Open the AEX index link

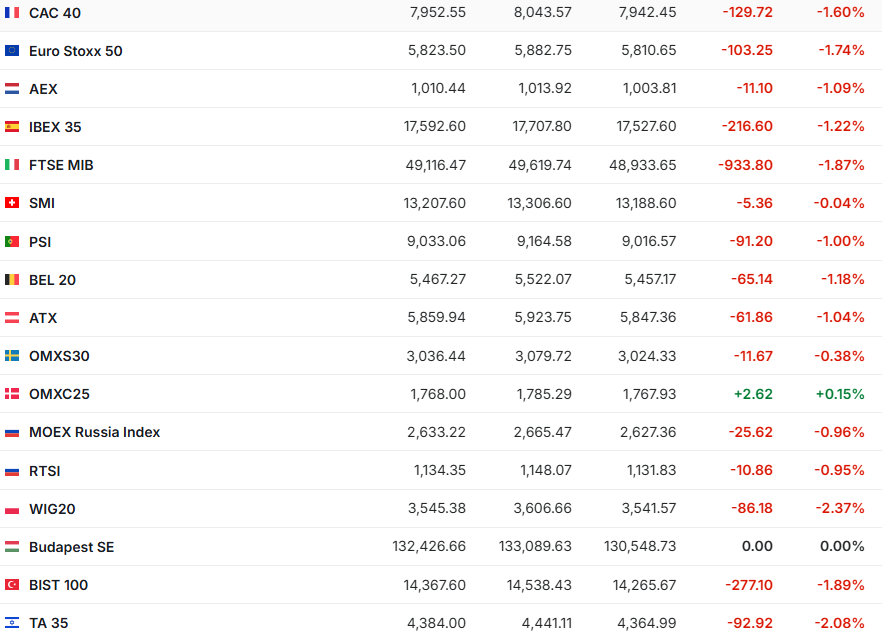43,89
